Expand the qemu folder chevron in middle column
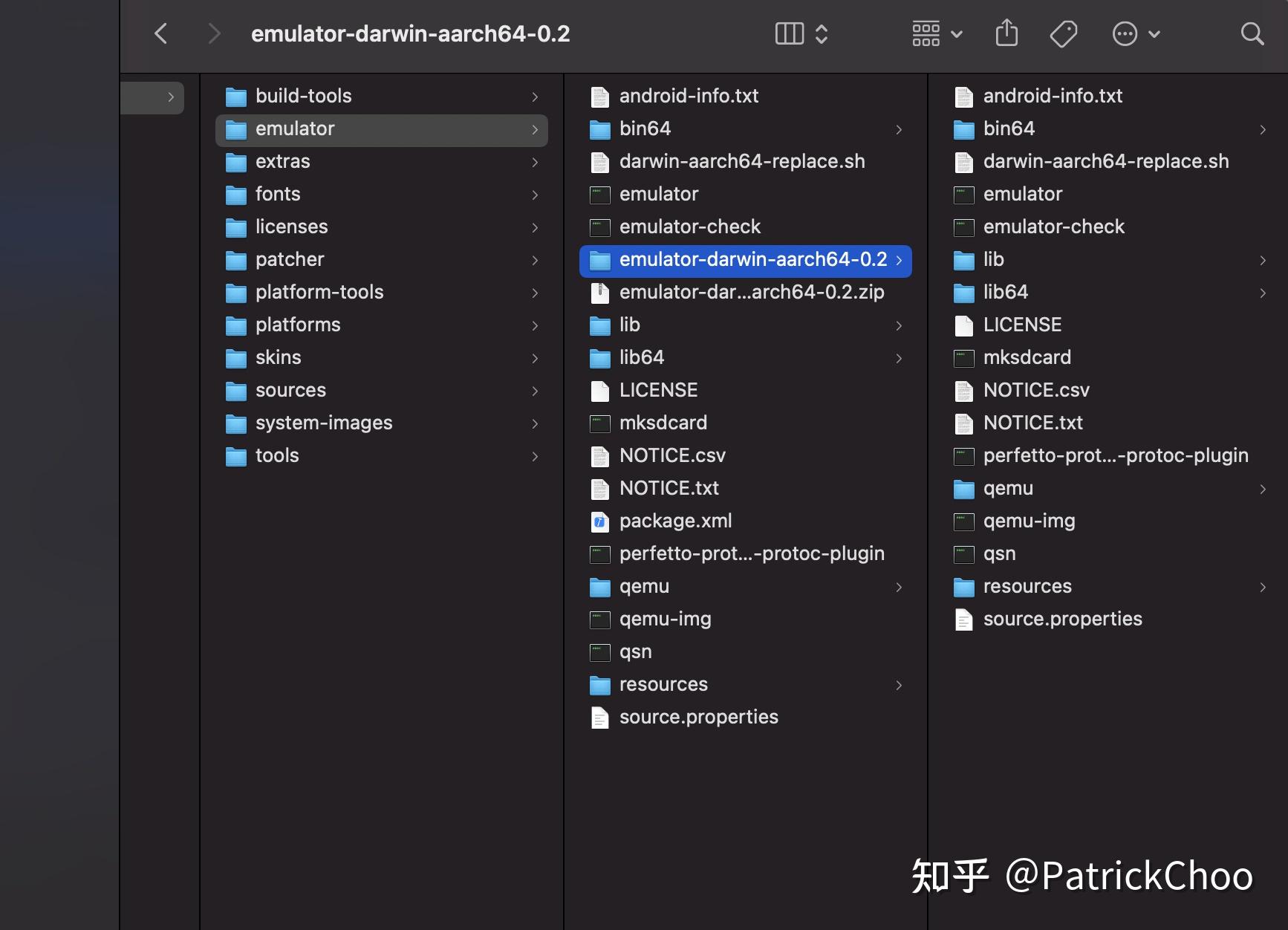This screenshot has width=1288, height=930. [x=899, y=587]
